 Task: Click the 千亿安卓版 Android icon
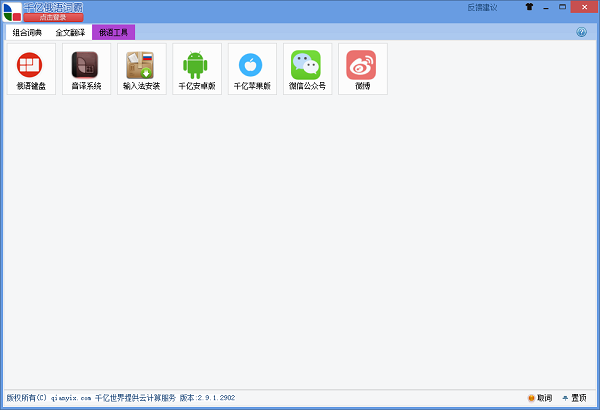click(x=197, y=68)
